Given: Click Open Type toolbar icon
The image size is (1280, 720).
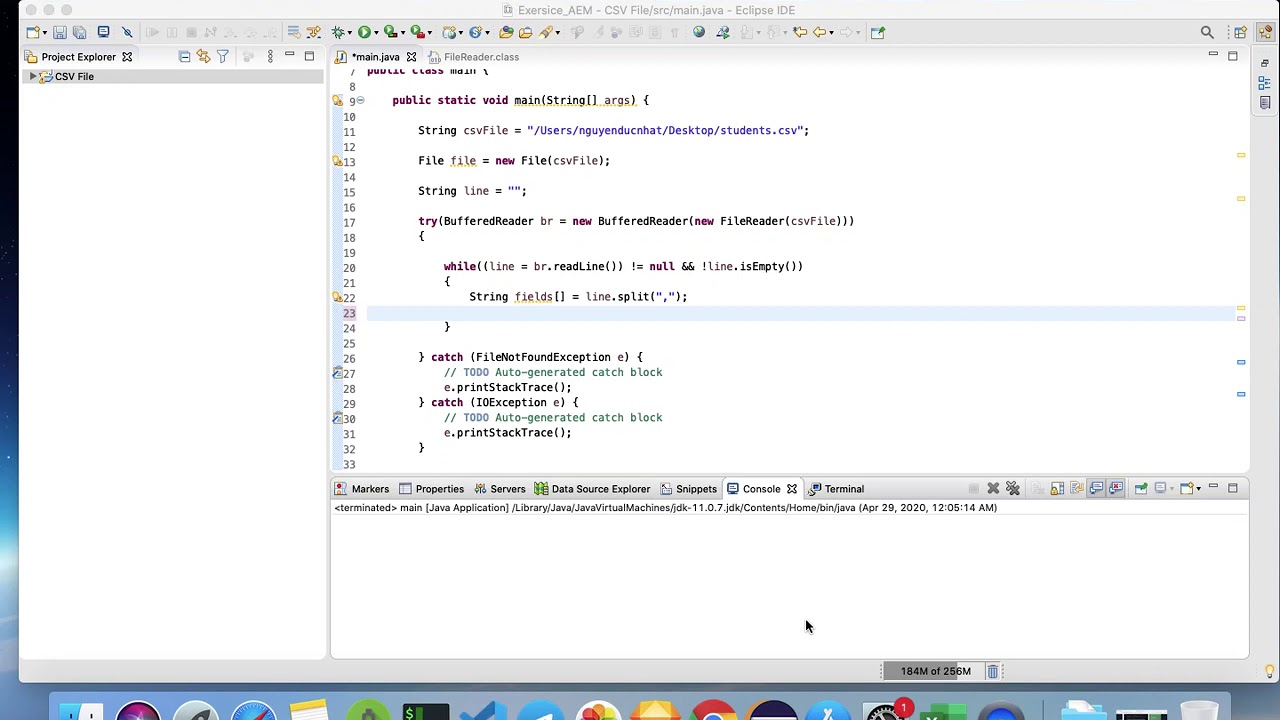Looking at the screenshot, I should click(x=506, y=32).
